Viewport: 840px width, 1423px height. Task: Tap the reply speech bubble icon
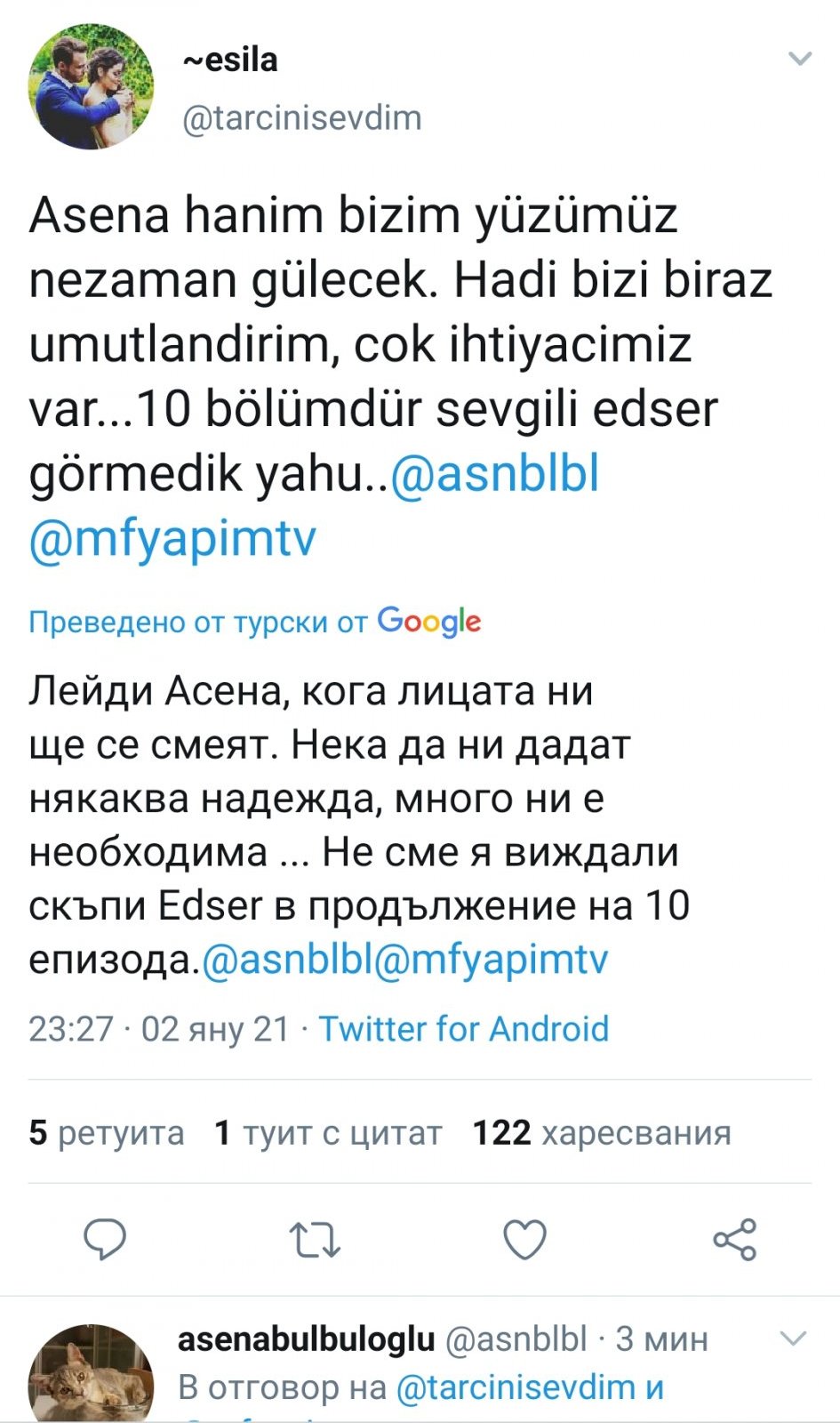pyautogui.click(x=105, y=1239)
